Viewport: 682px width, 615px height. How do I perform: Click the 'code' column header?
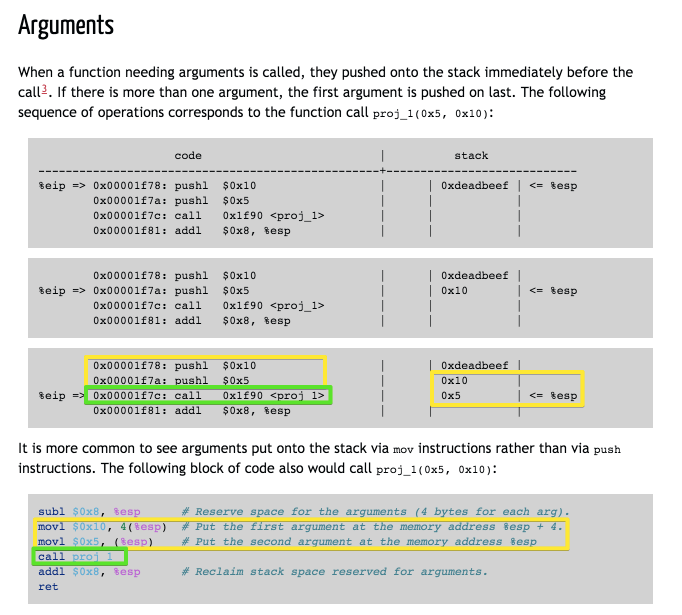coord(188,156)
